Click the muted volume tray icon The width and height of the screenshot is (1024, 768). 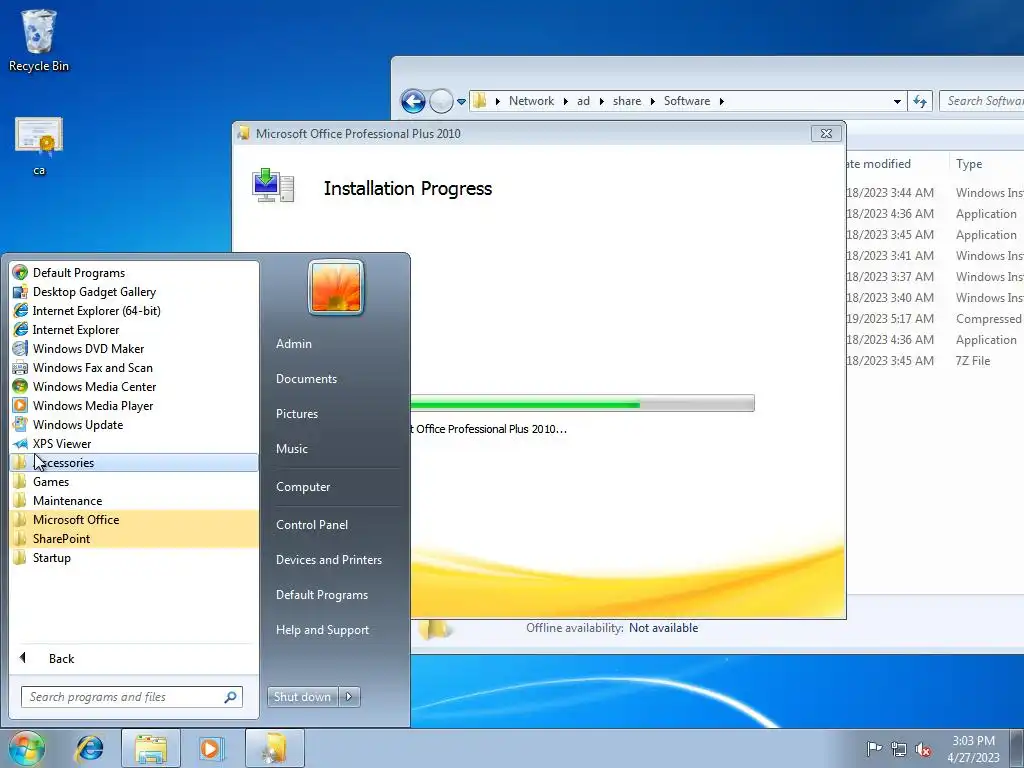point(923,749)
